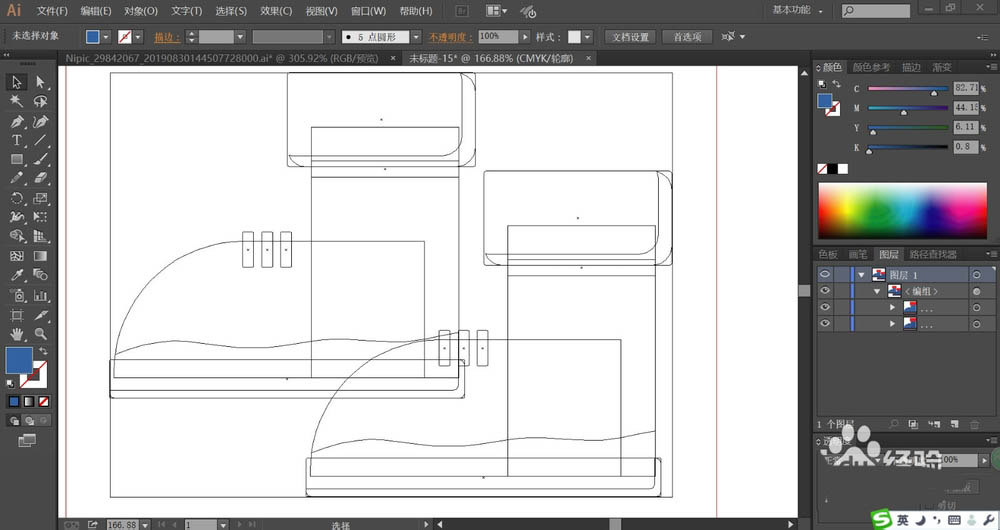Select the Hand tool
Screen dimensions: 1000x530
[x=17, y=333]
